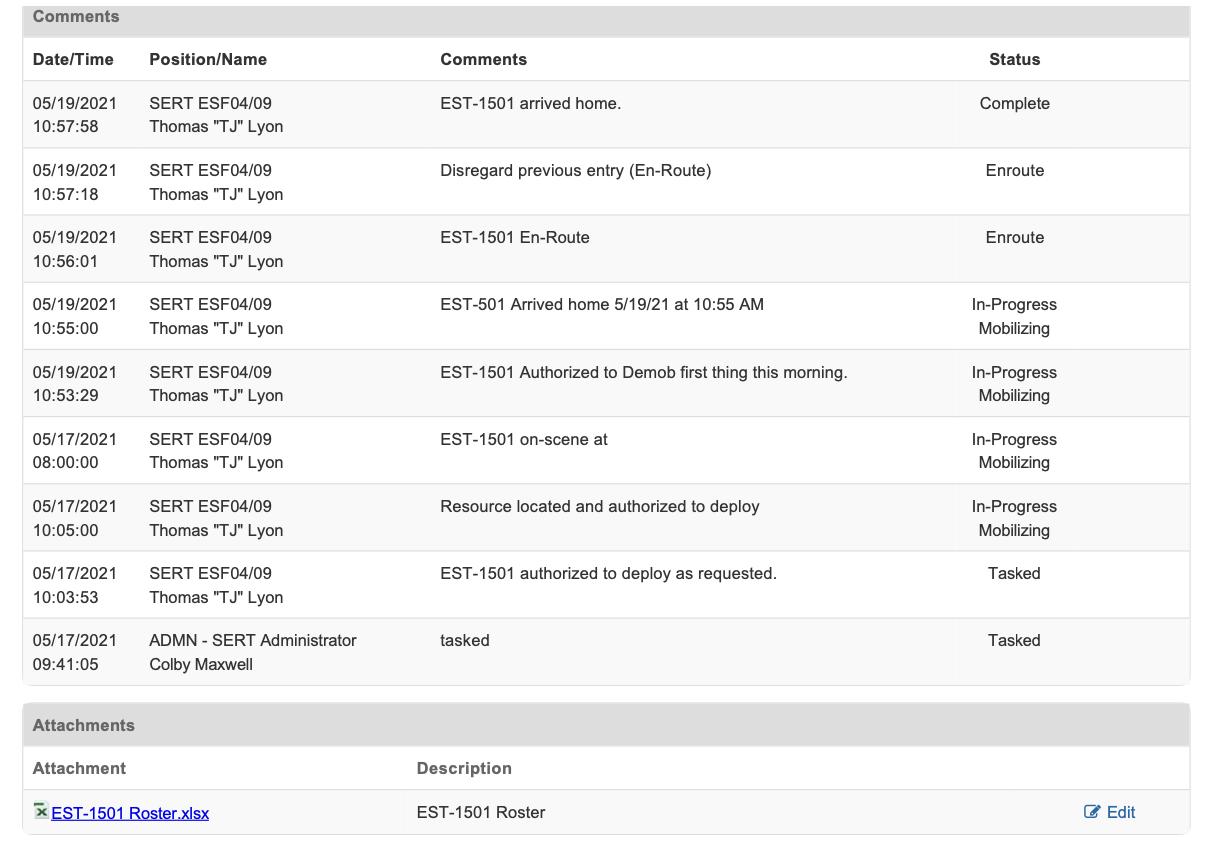Click the 'Complete' status entry
The image size is (1208, 866).
pos(1014,103)
